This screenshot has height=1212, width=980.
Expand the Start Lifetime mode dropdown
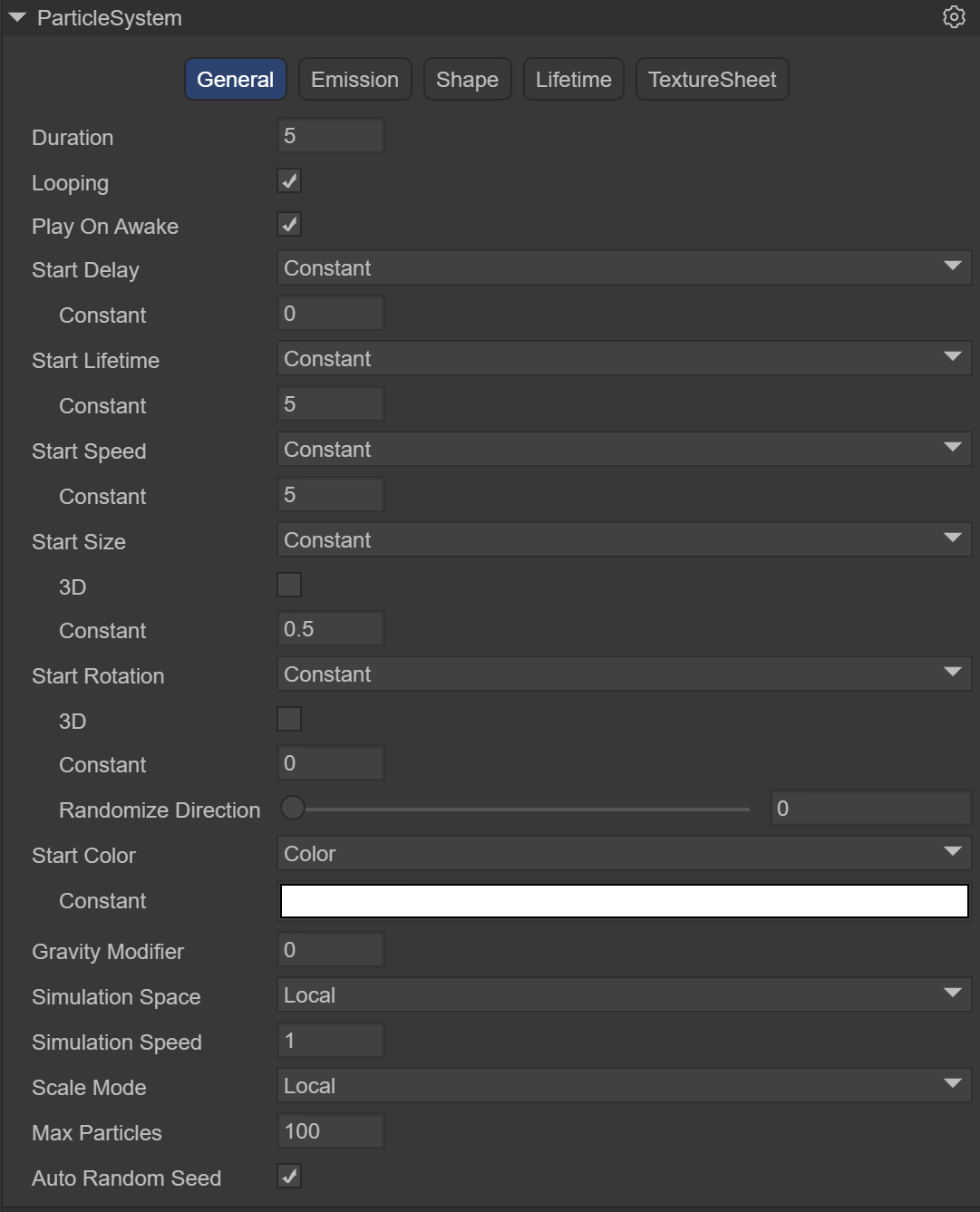tap(624, 359)
